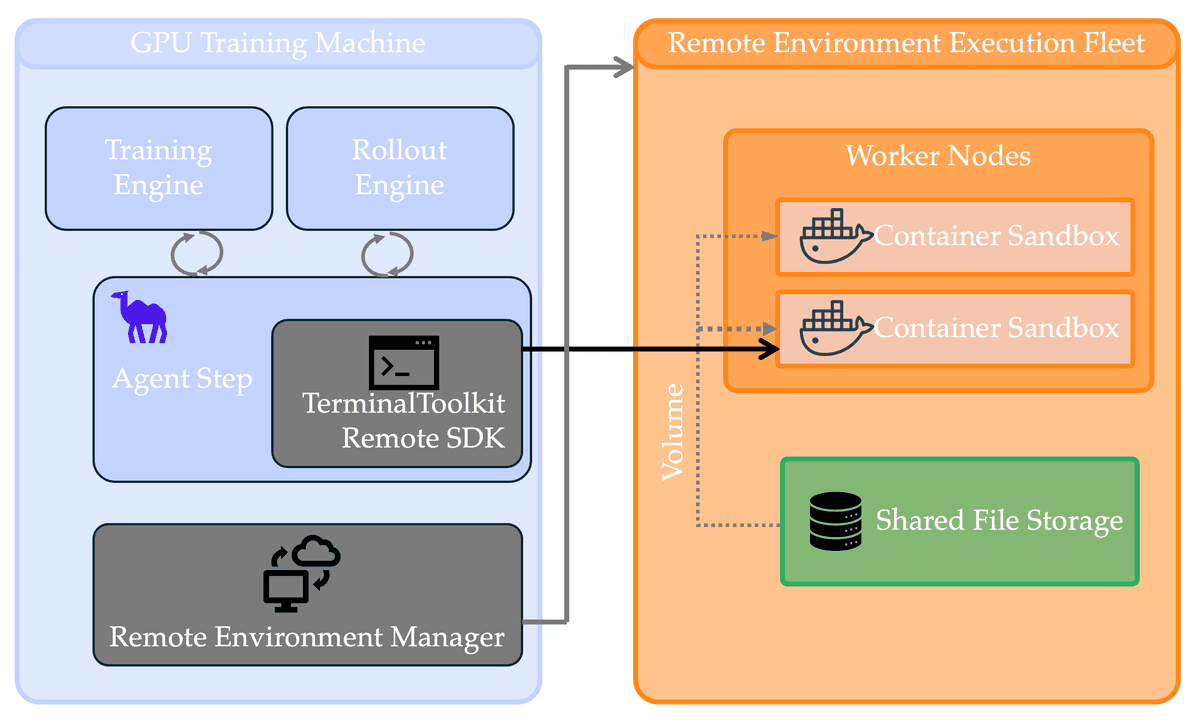Click the circular arrows below Training Engine
The height and width of the screenshot is (720, 1200).
(x=196, y=254)
